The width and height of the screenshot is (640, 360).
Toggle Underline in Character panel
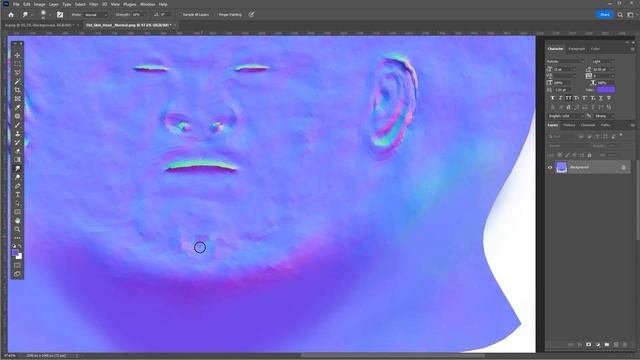pos(601,98)
